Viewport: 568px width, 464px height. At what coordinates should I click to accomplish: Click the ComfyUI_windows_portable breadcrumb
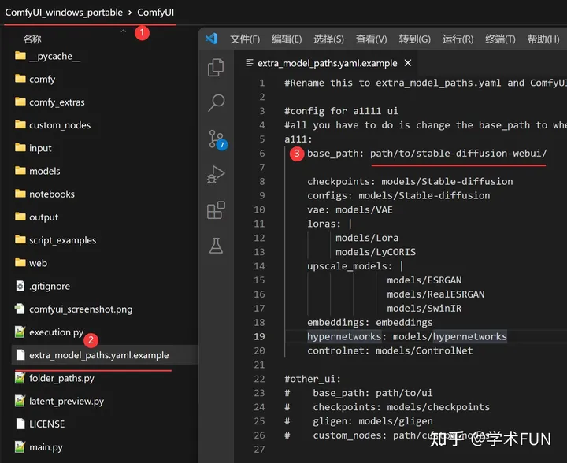[64, 13]
